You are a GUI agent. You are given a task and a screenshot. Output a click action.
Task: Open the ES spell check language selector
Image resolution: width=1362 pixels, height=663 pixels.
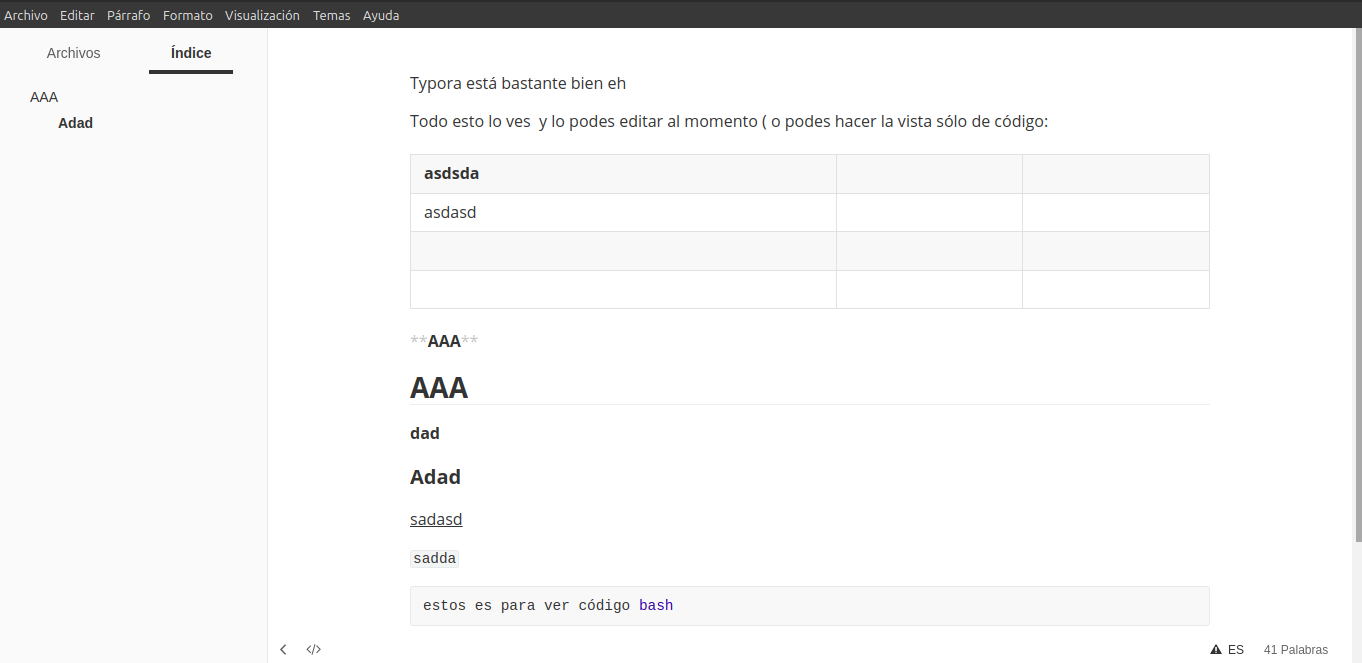click(1236, 650)
